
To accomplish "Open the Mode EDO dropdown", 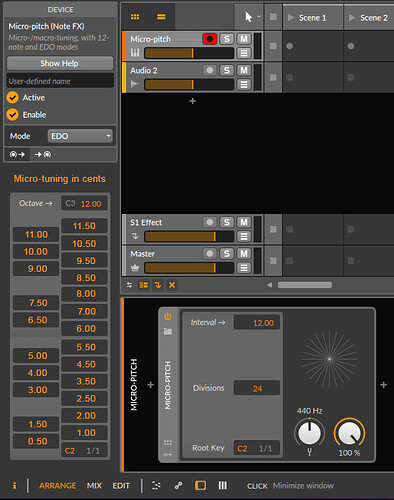I will pos(80,136).
